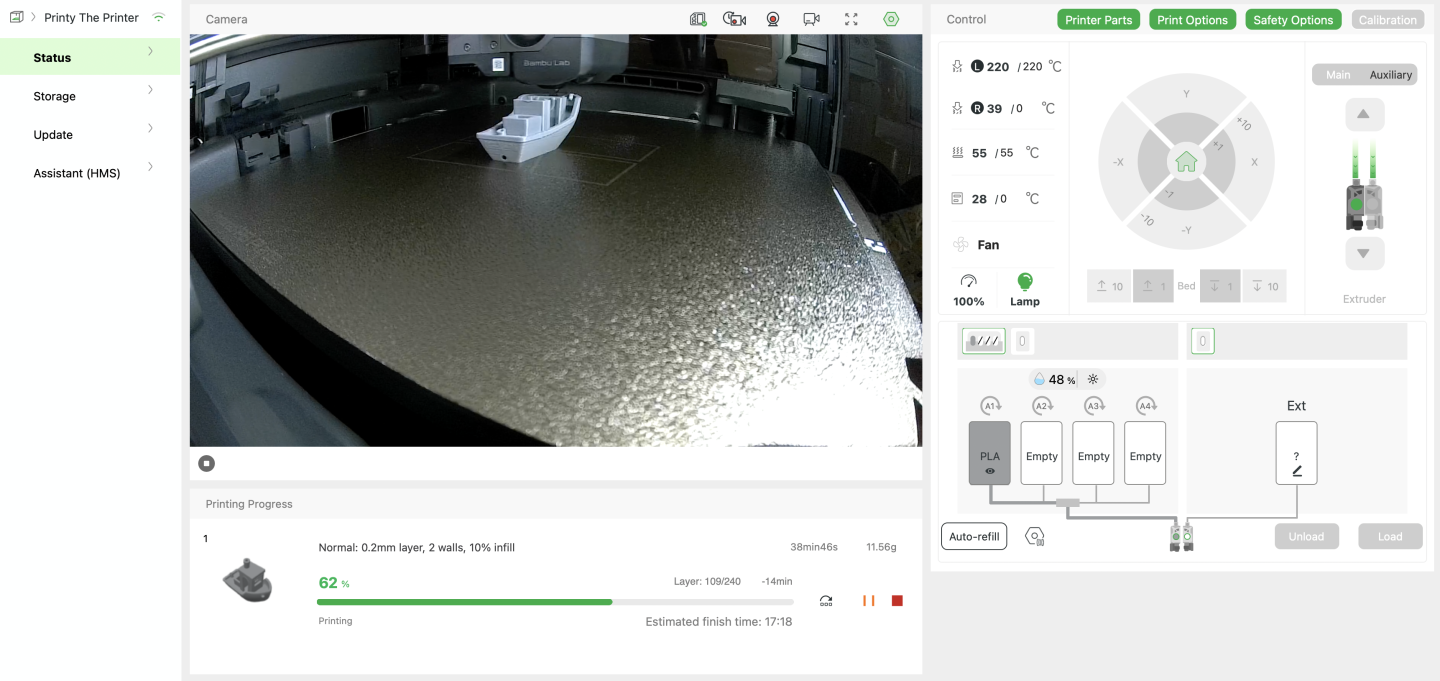
Task: Switch the camera view mode icon
Action: click(811, 19)
